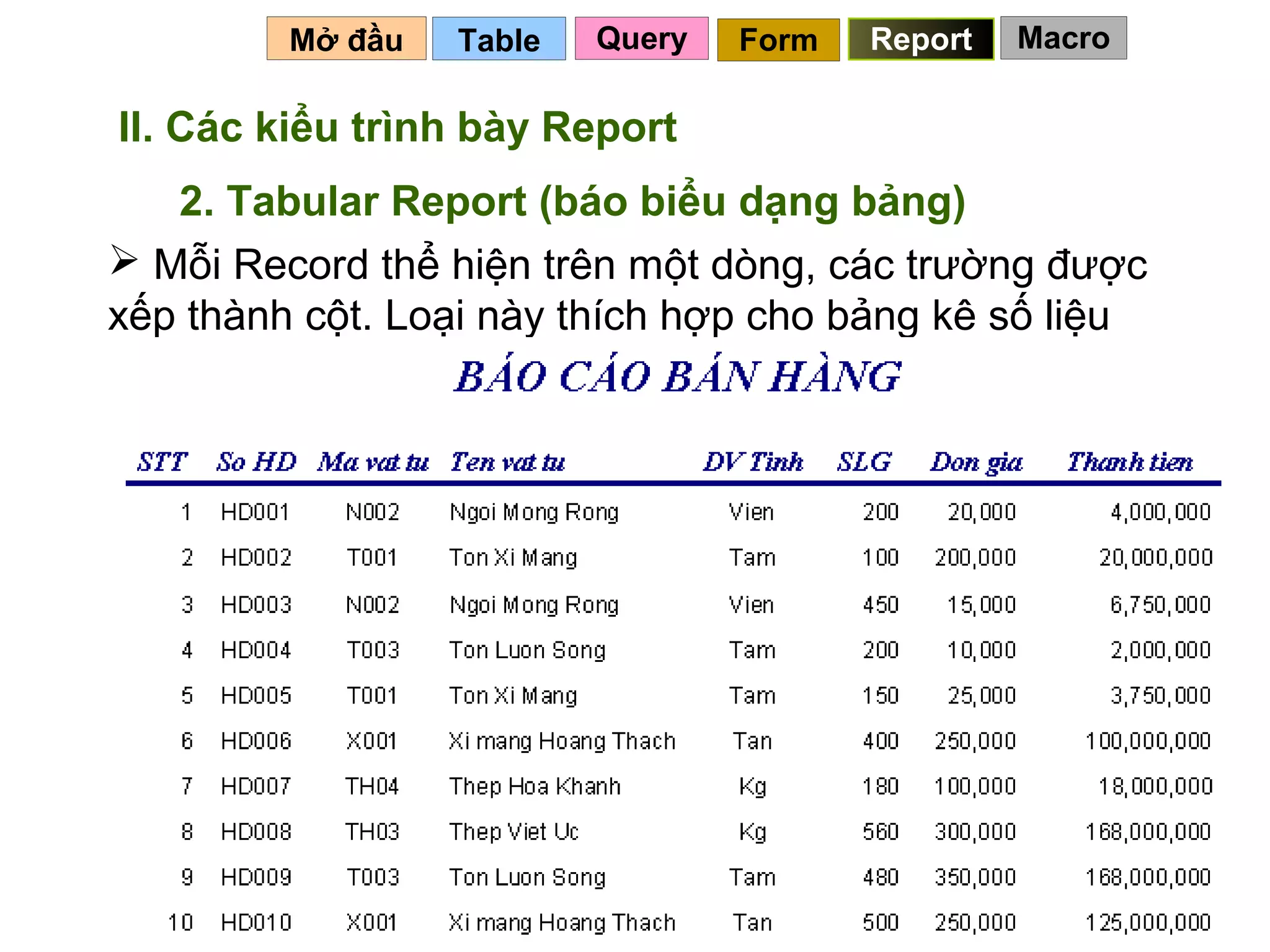Click 'Ton Xi Mang' in HD005 row
The height and width of the screenshot is (952, 1270).
513,697
